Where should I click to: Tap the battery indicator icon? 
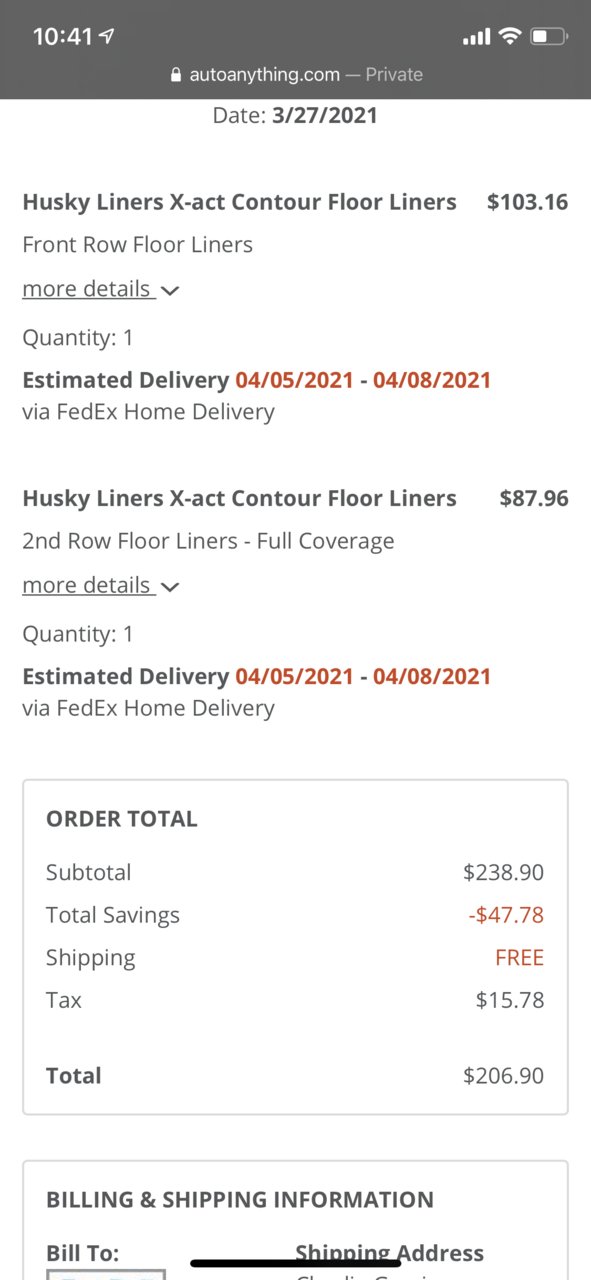point(549,37)
